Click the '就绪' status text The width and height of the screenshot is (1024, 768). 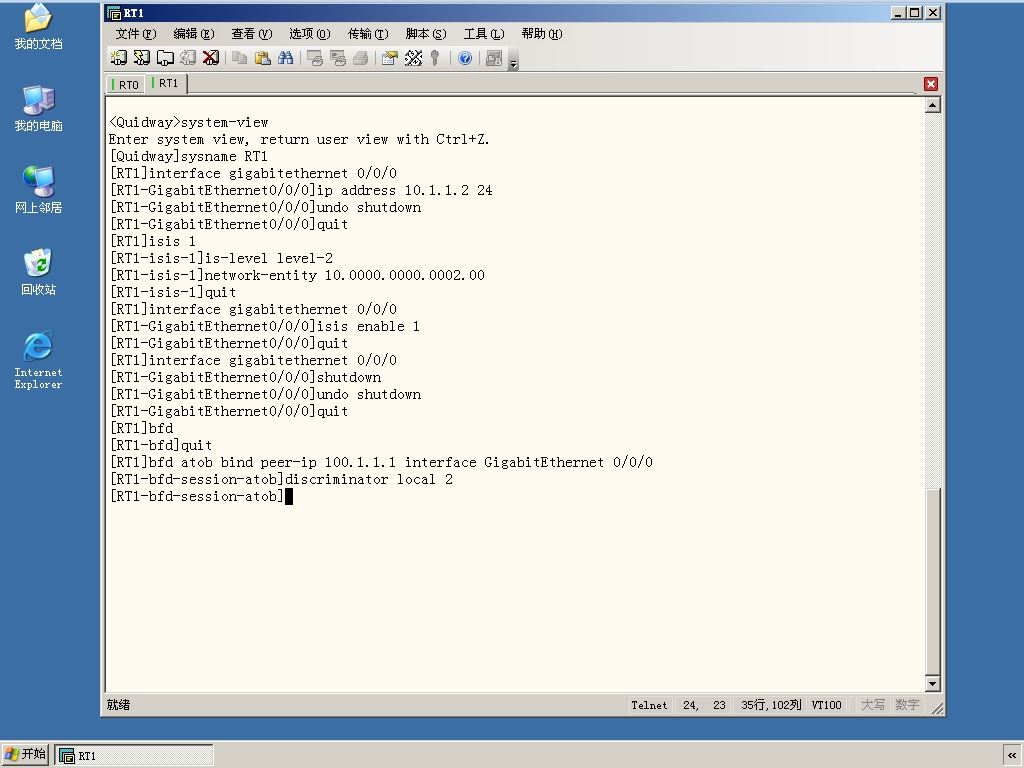[118, 705]
